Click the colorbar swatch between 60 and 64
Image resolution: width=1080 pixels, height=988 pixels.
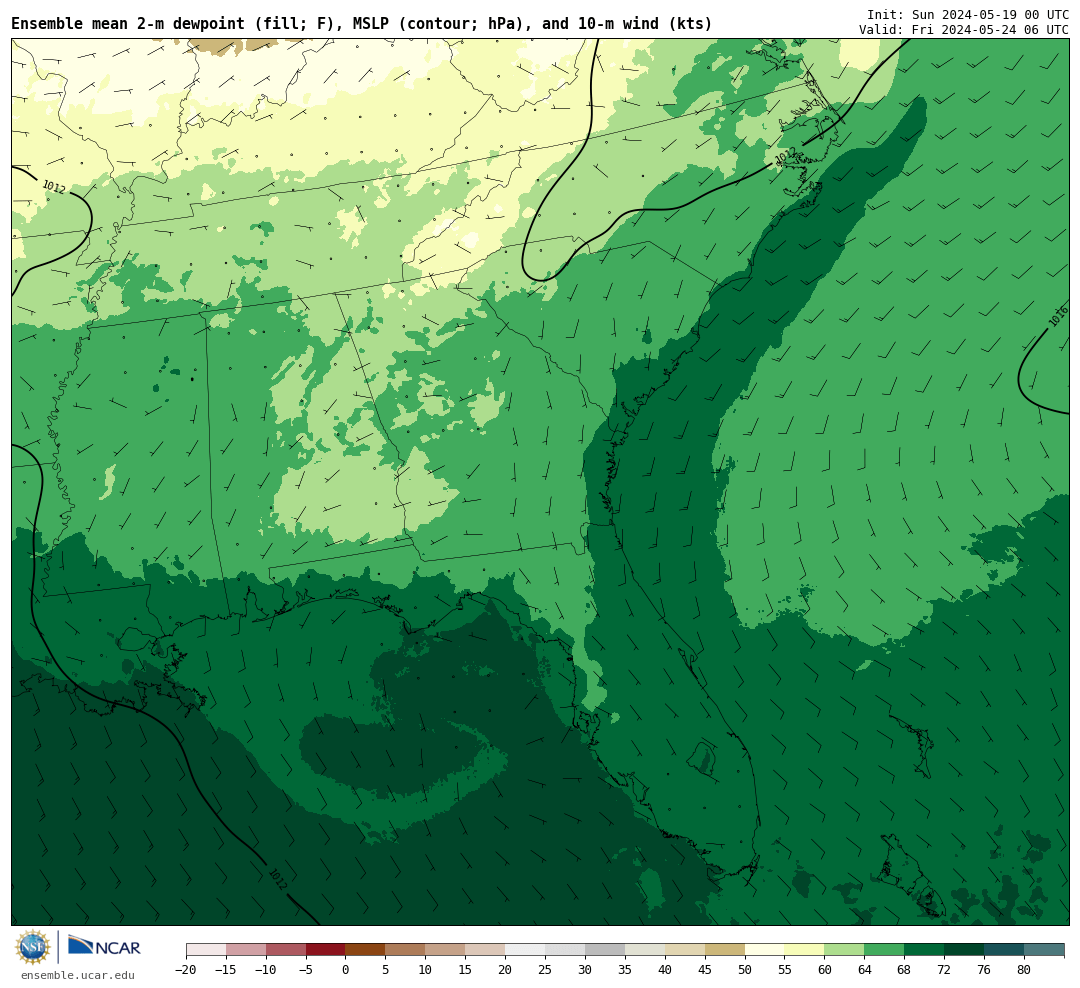click(x=844, y=950)
